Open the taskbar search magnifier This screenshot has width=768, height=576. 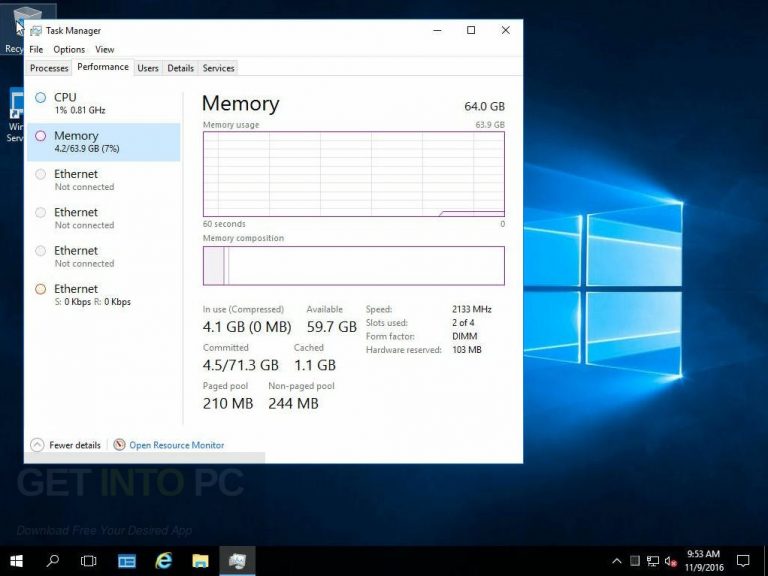52,560
